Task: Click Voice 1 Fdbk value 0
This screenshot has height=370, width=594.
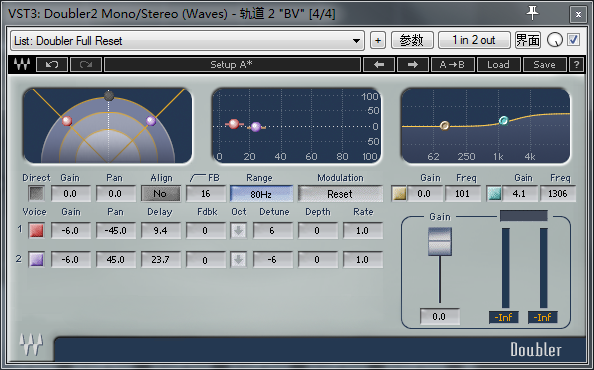Action: tap(206, 230)
